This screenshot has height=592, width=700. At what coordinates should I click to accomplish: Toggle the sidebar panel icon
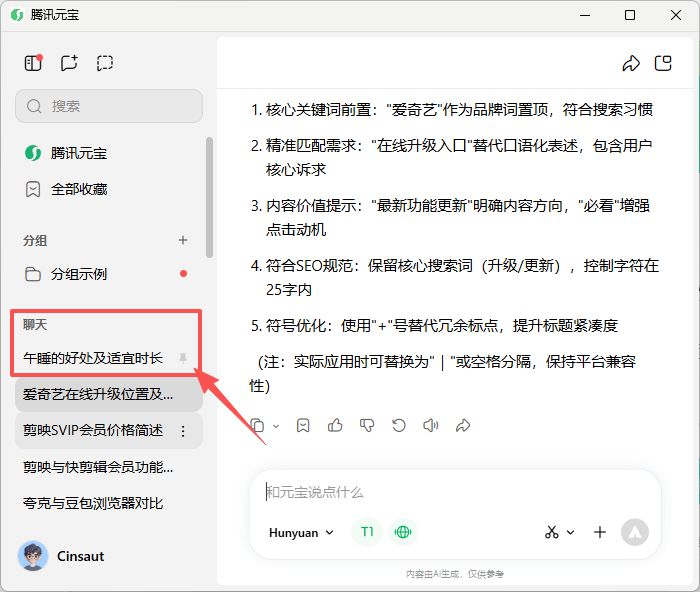coord(33,63)
